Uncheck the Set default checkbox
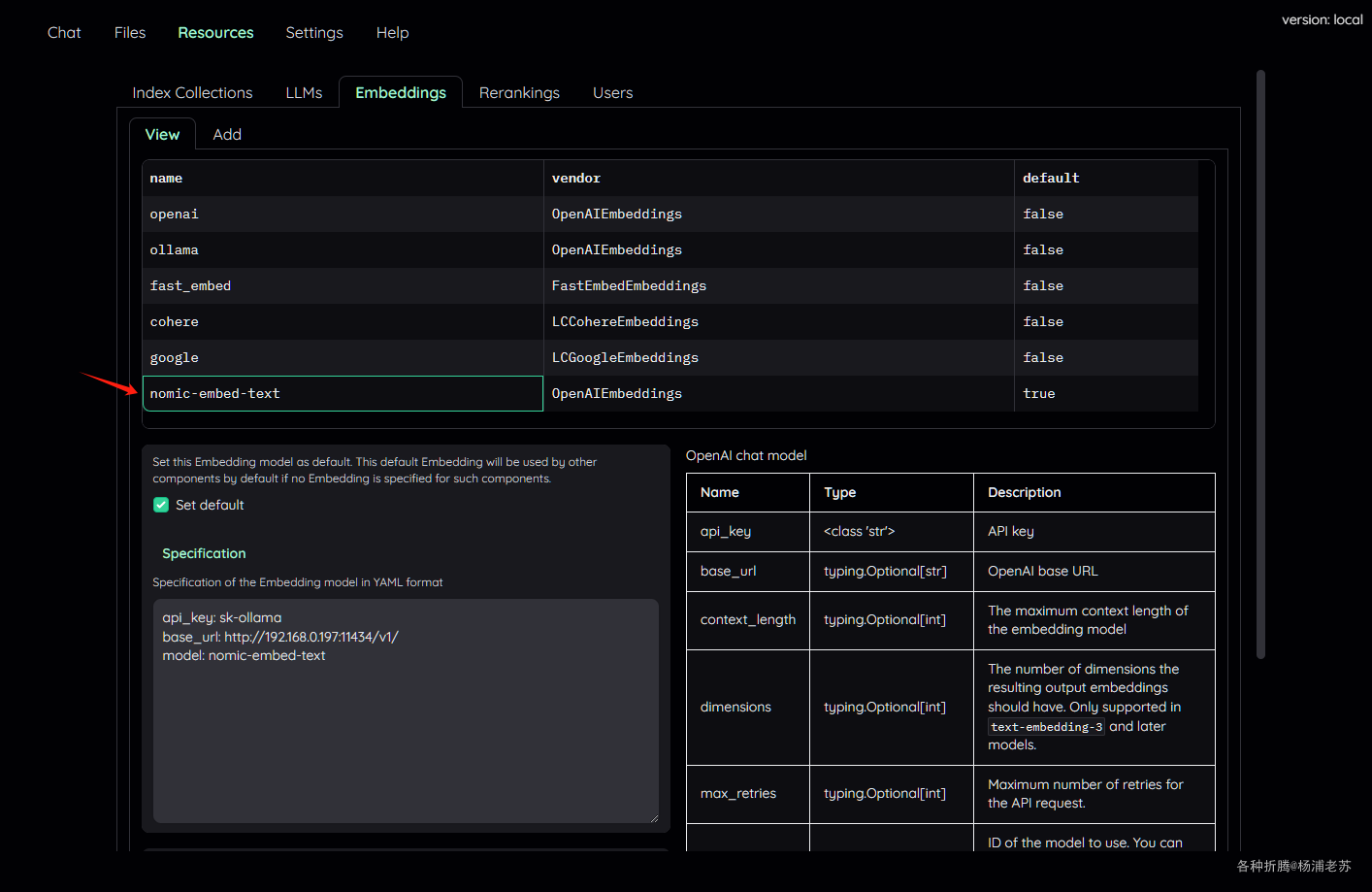1372x892 pixels. (x=161, y=505)
